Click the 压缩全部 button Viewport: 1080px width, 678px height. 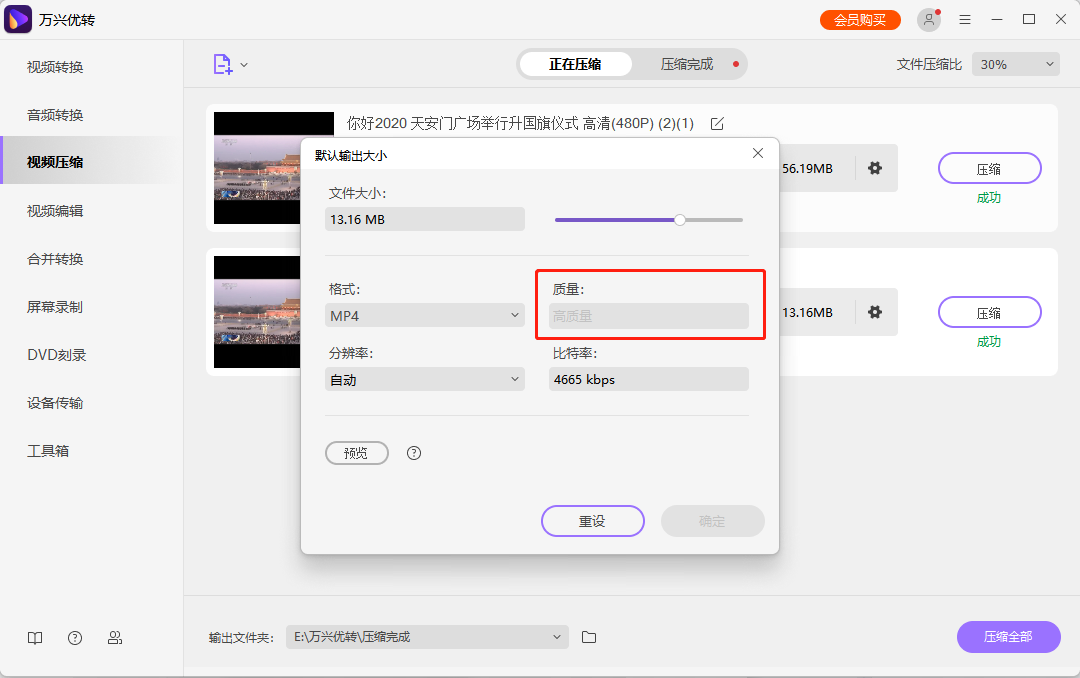click(1008, 637)
